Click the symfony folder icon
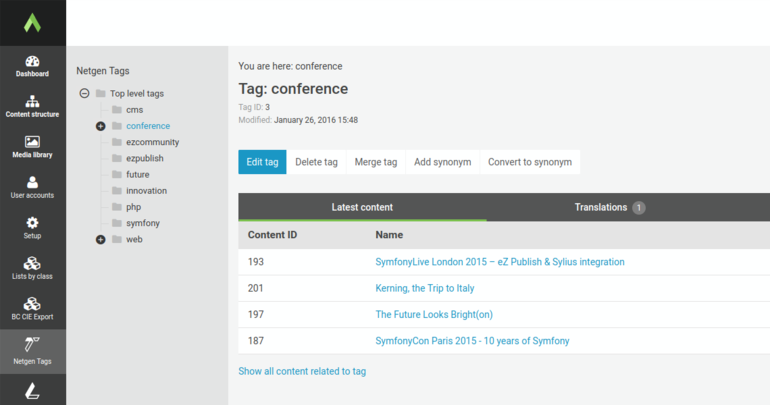770x405 pixels. pyautogui.click(x=117, y=223)
